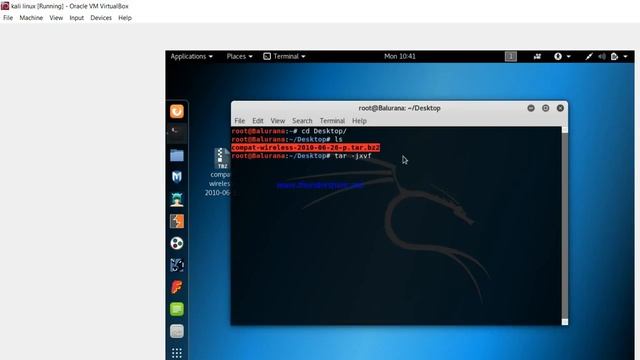
Task: Launch Faraday IDE from the dock
Action: pos(177,287)
